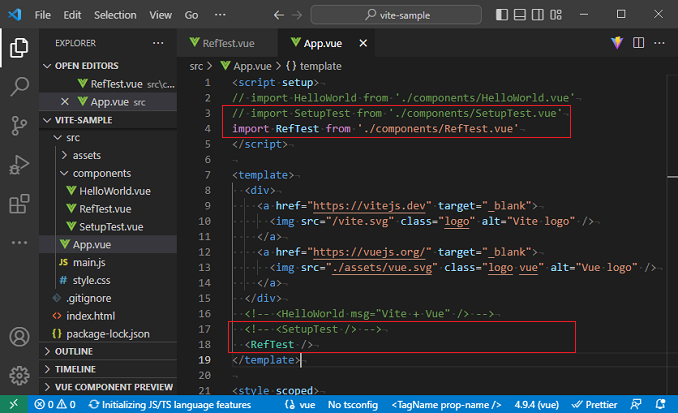Click the VS Code logo icon
Image resolution: width=678 pixels, height=413 pixels.
14,15
